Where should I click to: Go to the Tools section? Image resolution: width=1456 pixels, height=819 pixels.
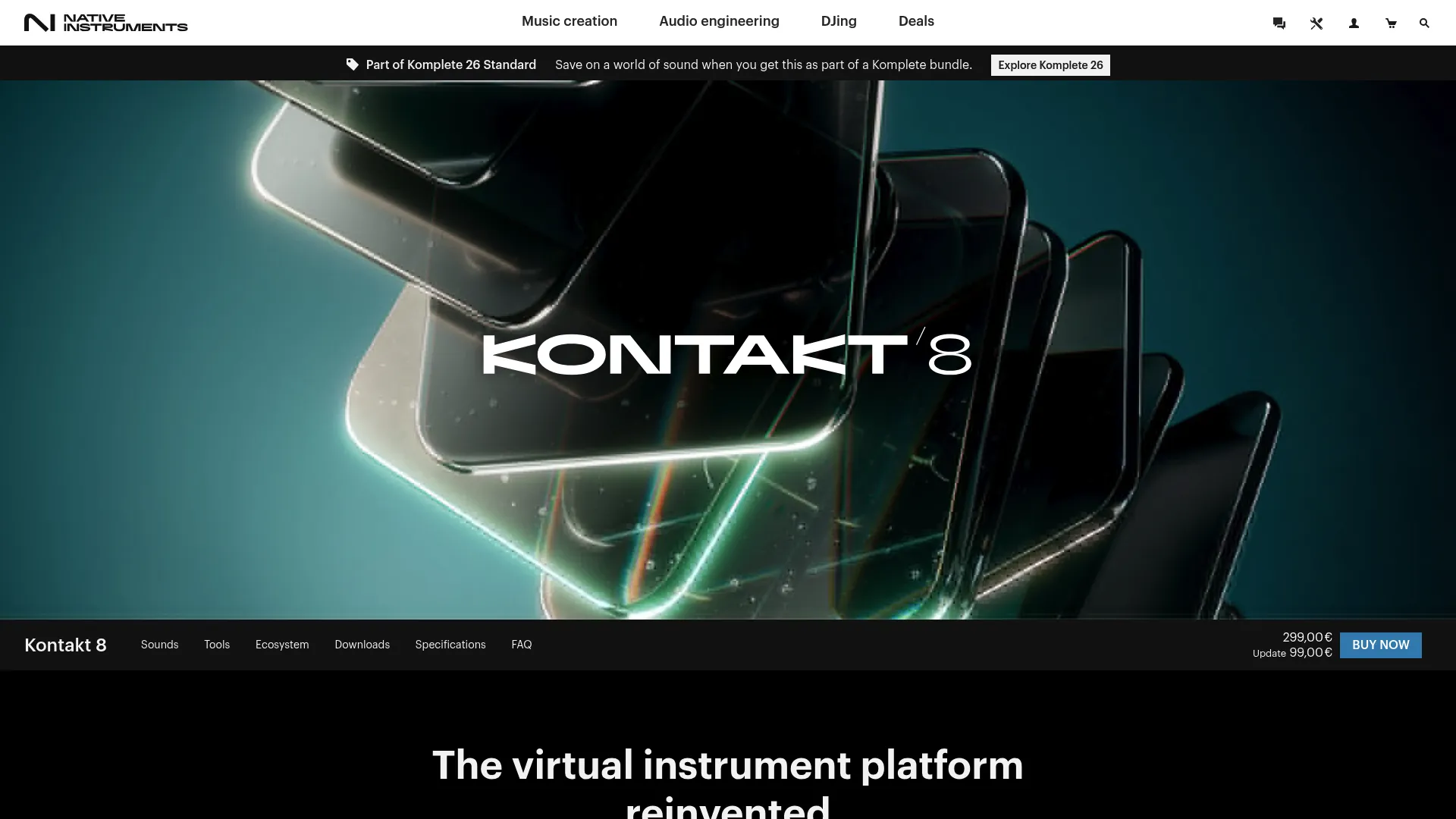(x=217, y=645)
